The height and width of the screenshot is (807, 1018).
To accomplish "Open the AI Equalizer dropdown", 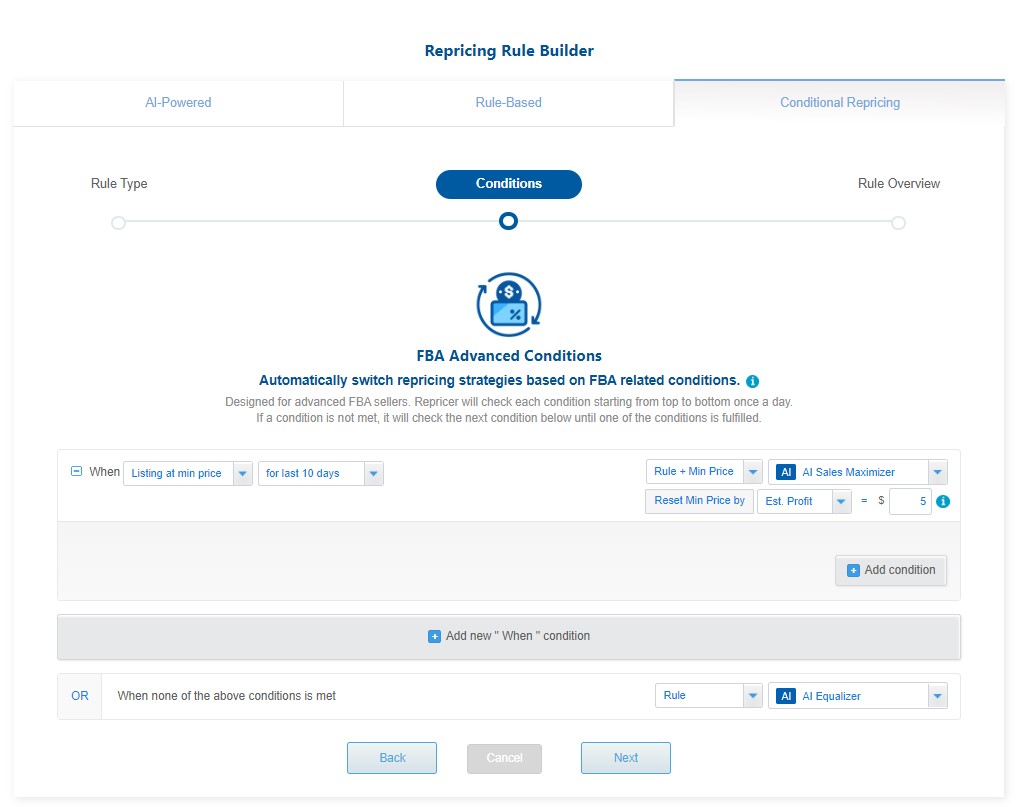I will [x=858, y=696].
